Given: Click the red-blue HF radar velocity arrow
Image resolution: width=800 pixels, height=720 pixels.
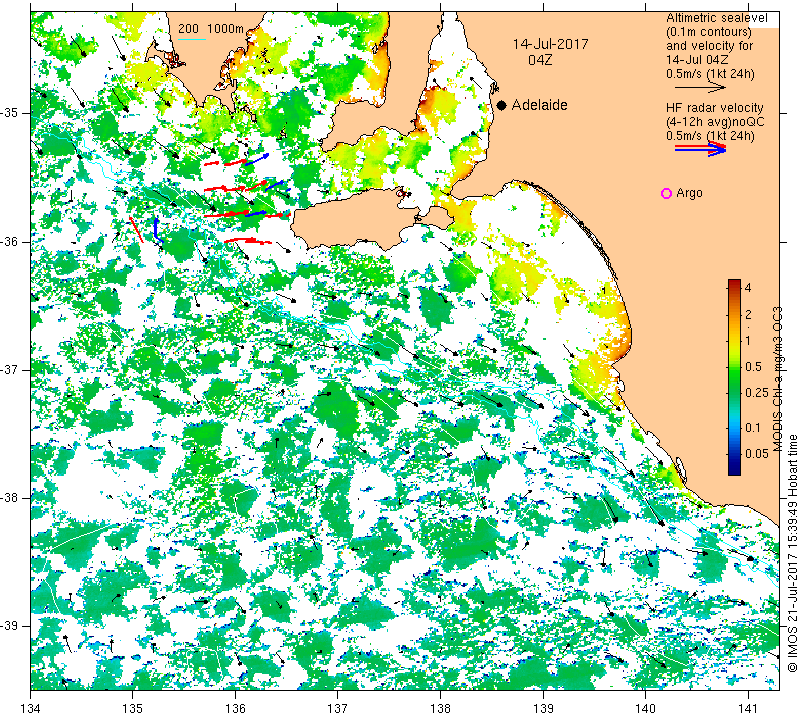Looking at the screenshot, I should point(700,149).
